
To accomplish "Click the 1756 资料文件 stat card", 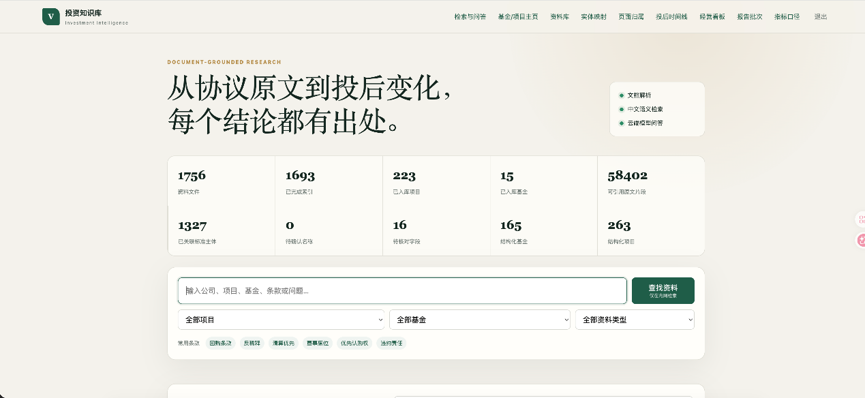I will [x=221, y=182].
